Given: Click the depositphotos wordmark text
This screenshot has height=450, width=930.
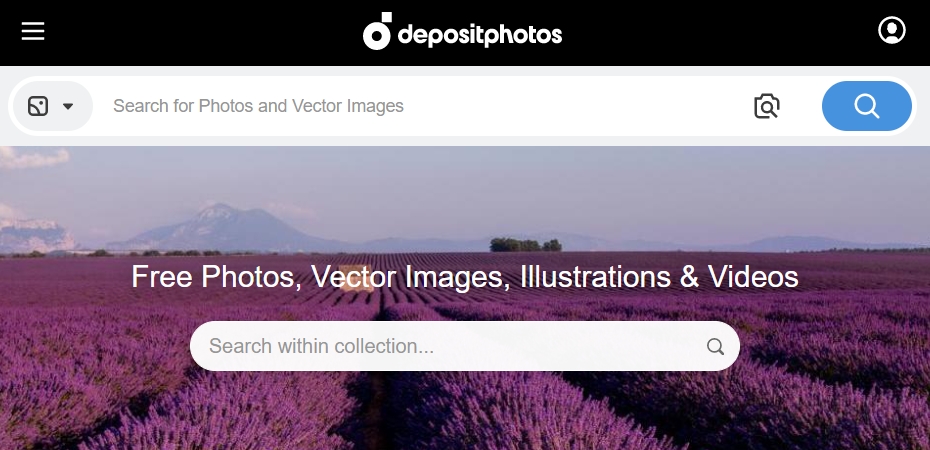Looking at the screenshot, I should click(x=480, y=35).
